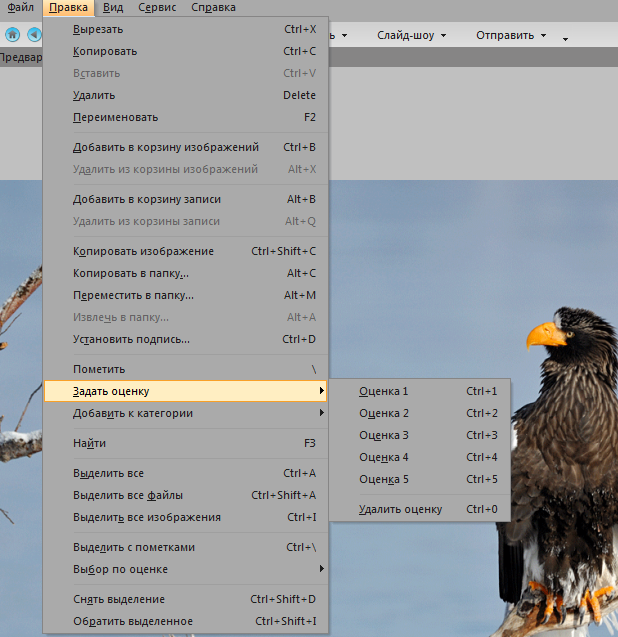Open the Отправить dropdown
The height and width of the screenshot is (637, 618).
tap(511, 36)
